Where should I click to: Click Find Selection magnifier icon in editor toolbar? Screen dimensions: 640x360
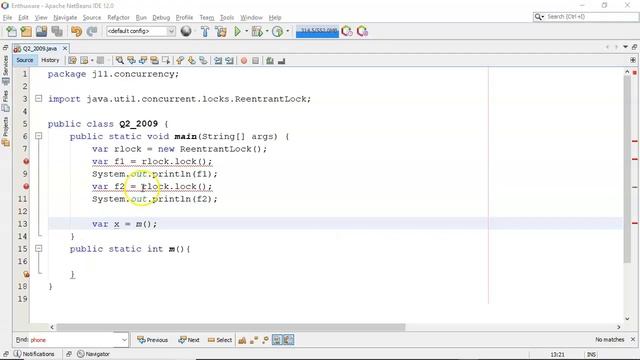tap(120, 60)
